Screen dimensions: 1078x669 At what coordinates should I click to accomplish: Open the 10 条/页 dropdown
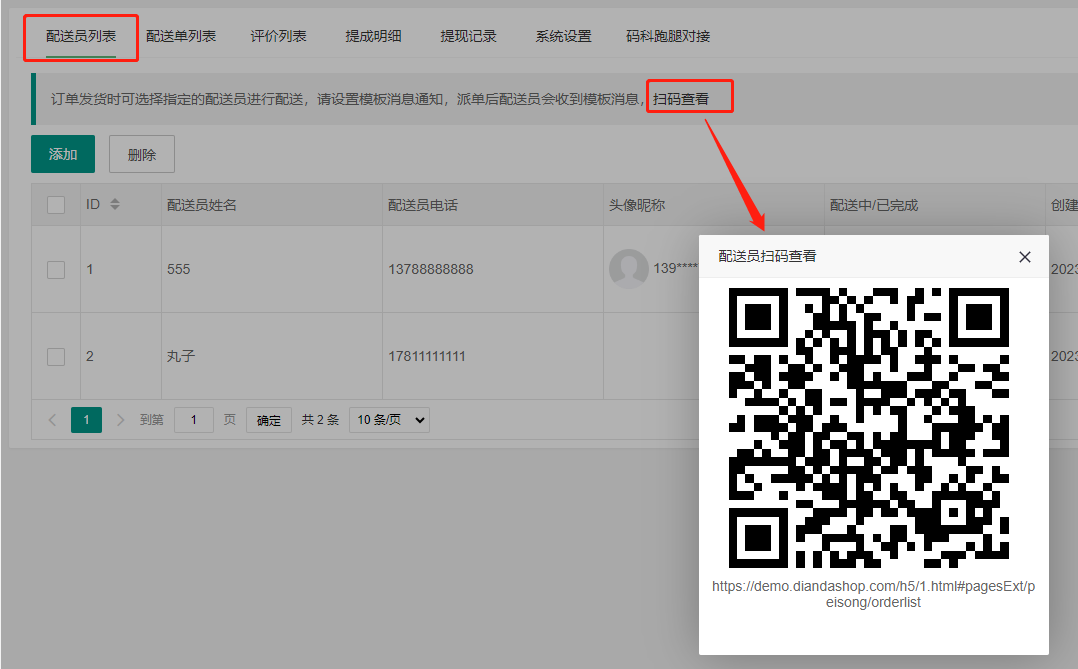[x=389, y=419]
